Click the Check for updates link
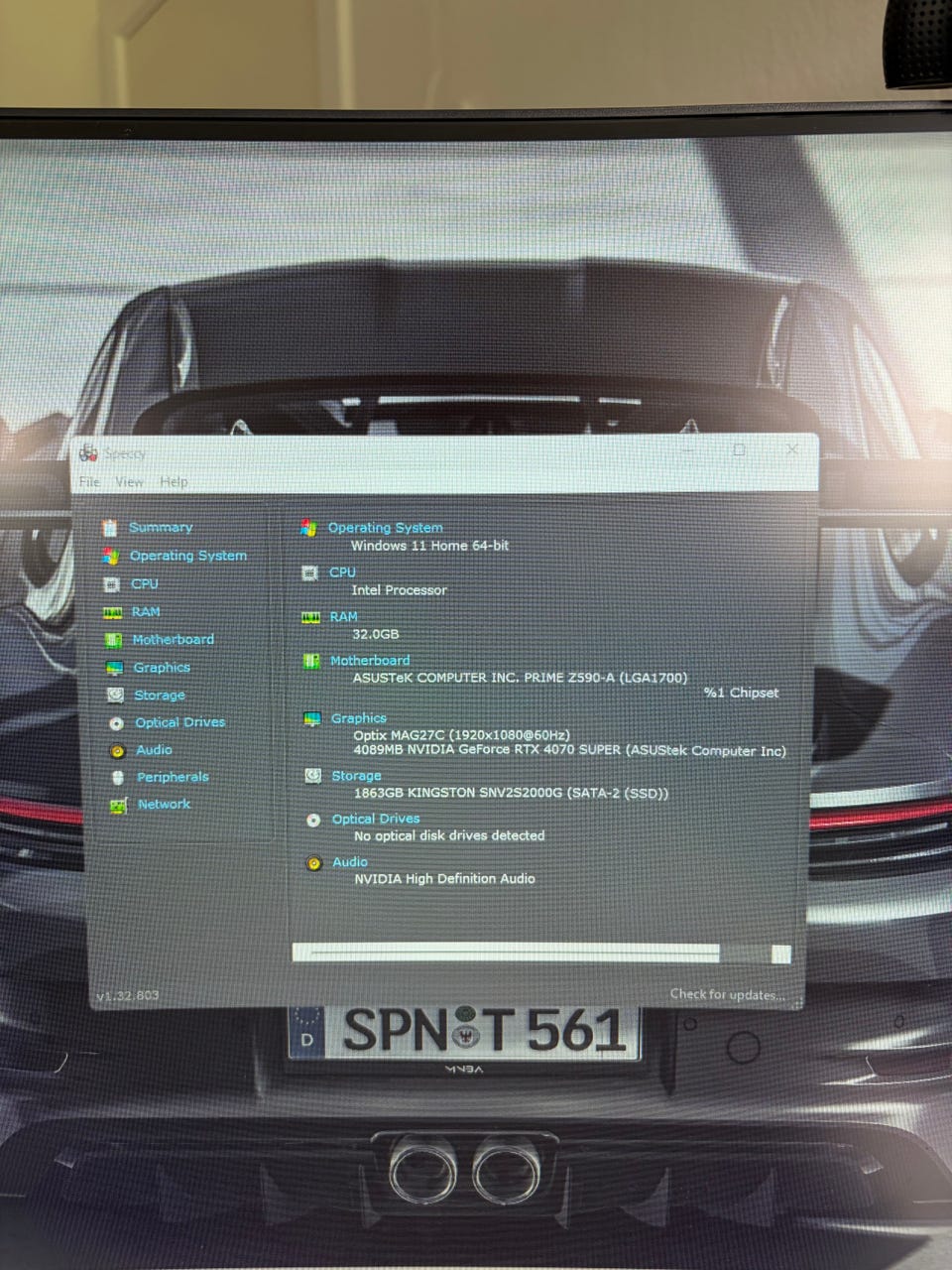952x1270 pixels. tap(727, 993)
